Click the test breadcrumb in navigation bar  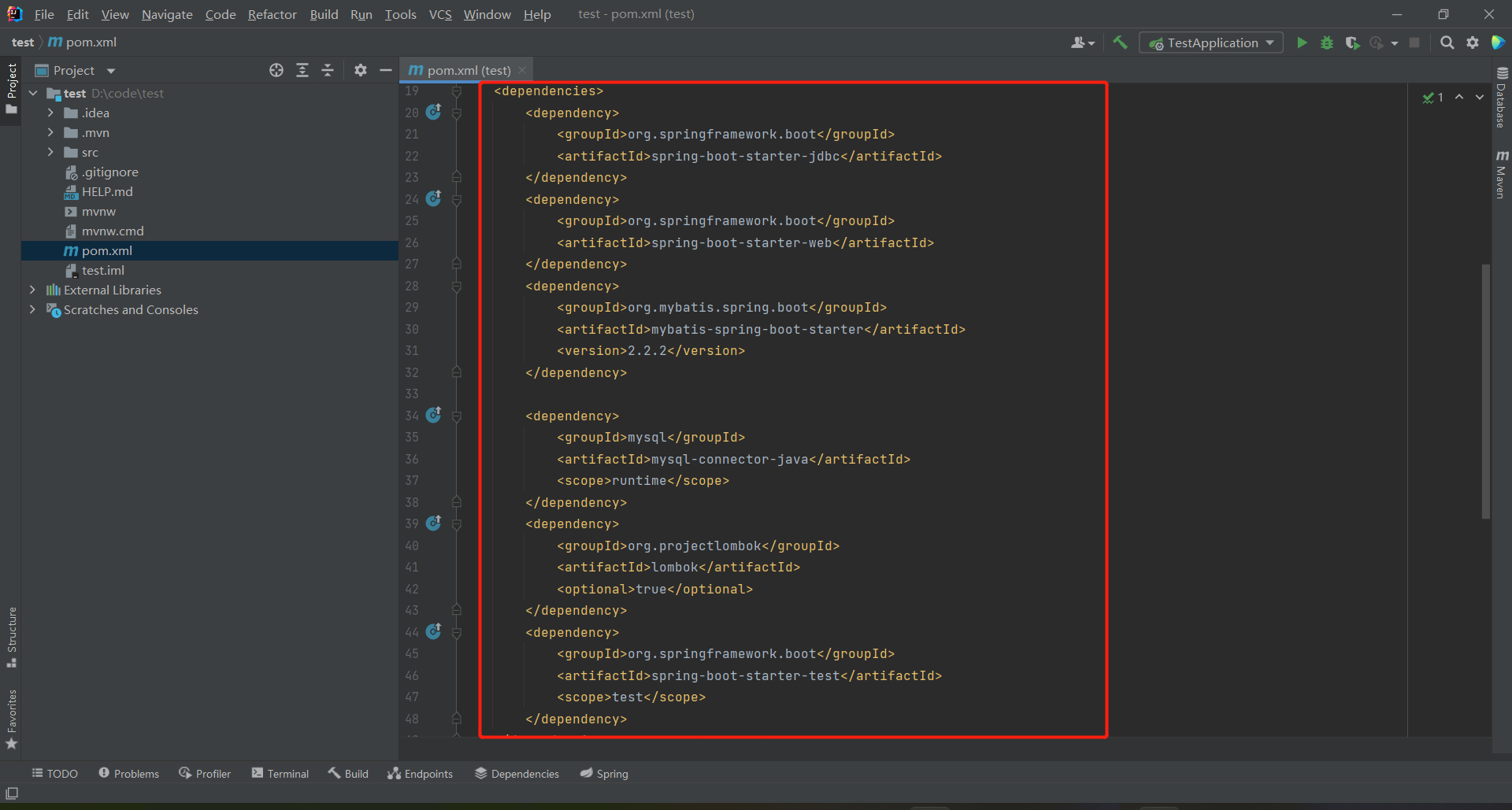(x=23, y=42)
